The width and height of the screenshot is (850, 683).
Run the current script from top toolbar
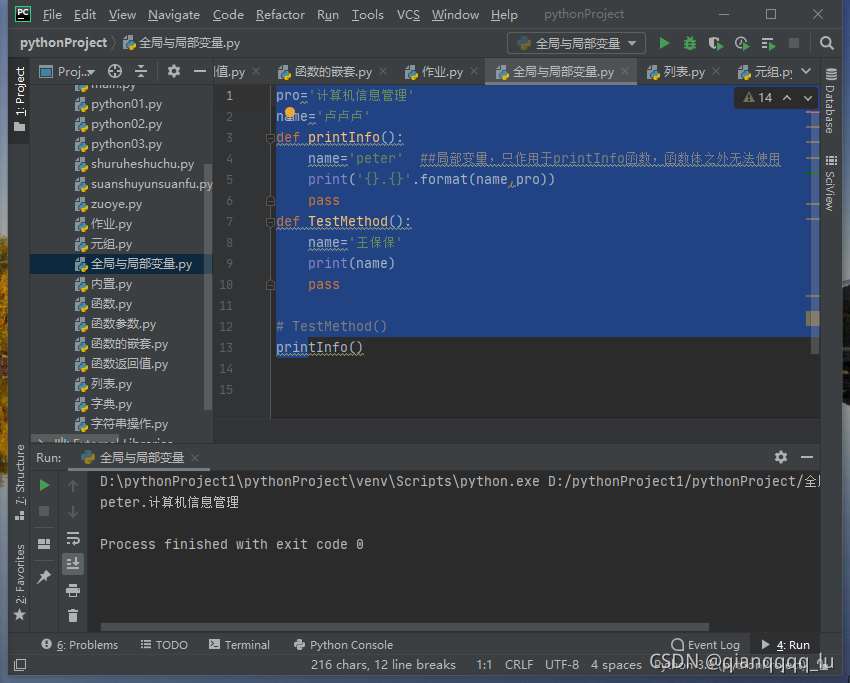(x=664, y=43)
